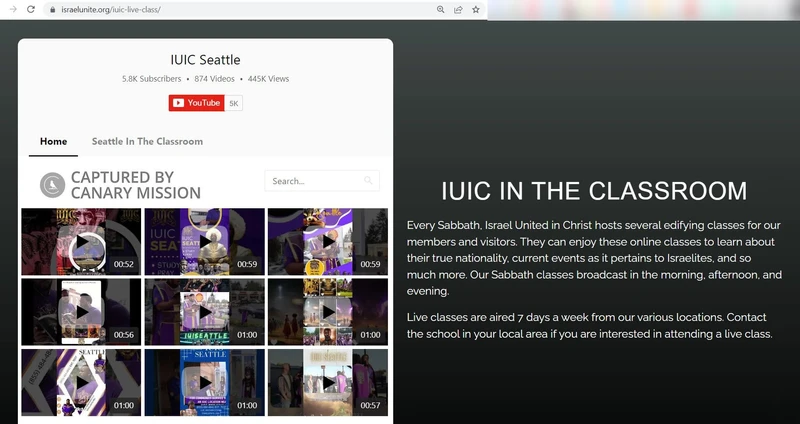Play the top-middle video in the grid
The width and height of the screenshot is (800, 424).
(204, 241)
